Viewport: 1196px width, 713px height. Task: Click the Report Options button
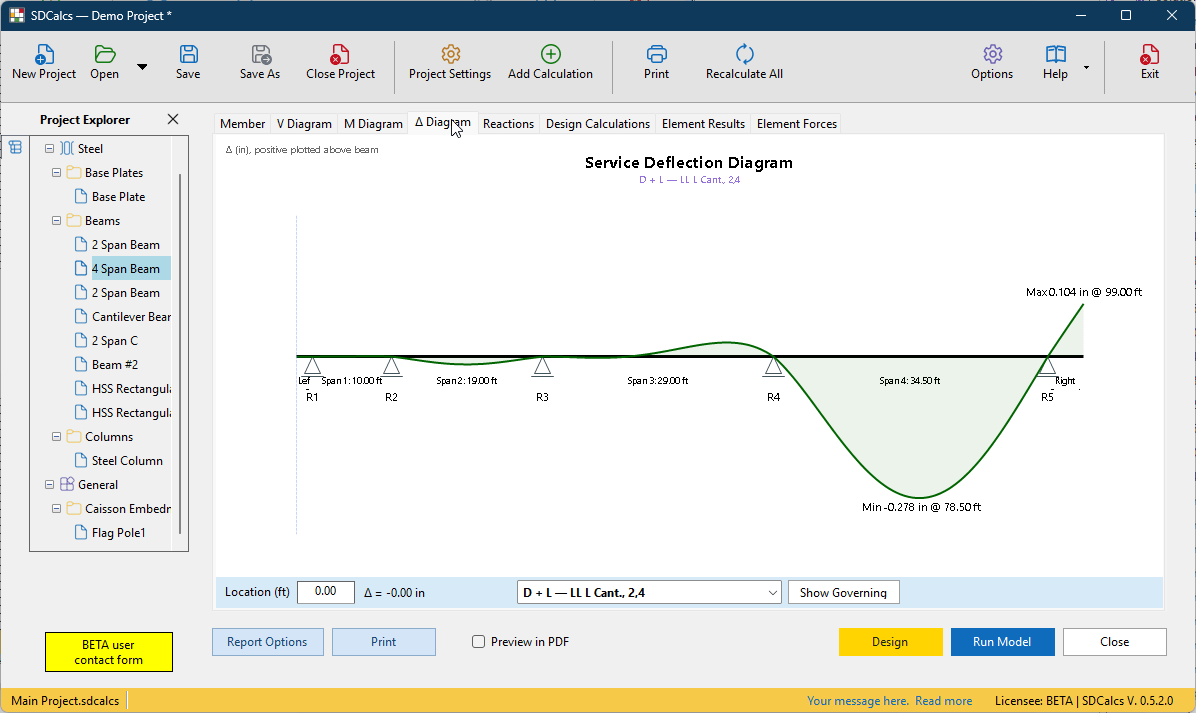[268, 642]
